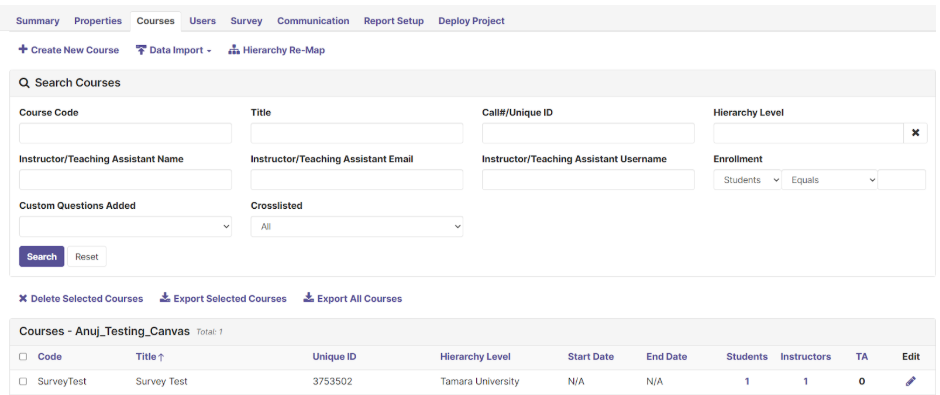This screenshot has height=395, width=940.
Task: Toggle the select-all courses checkbox
Action: (23, 357)
